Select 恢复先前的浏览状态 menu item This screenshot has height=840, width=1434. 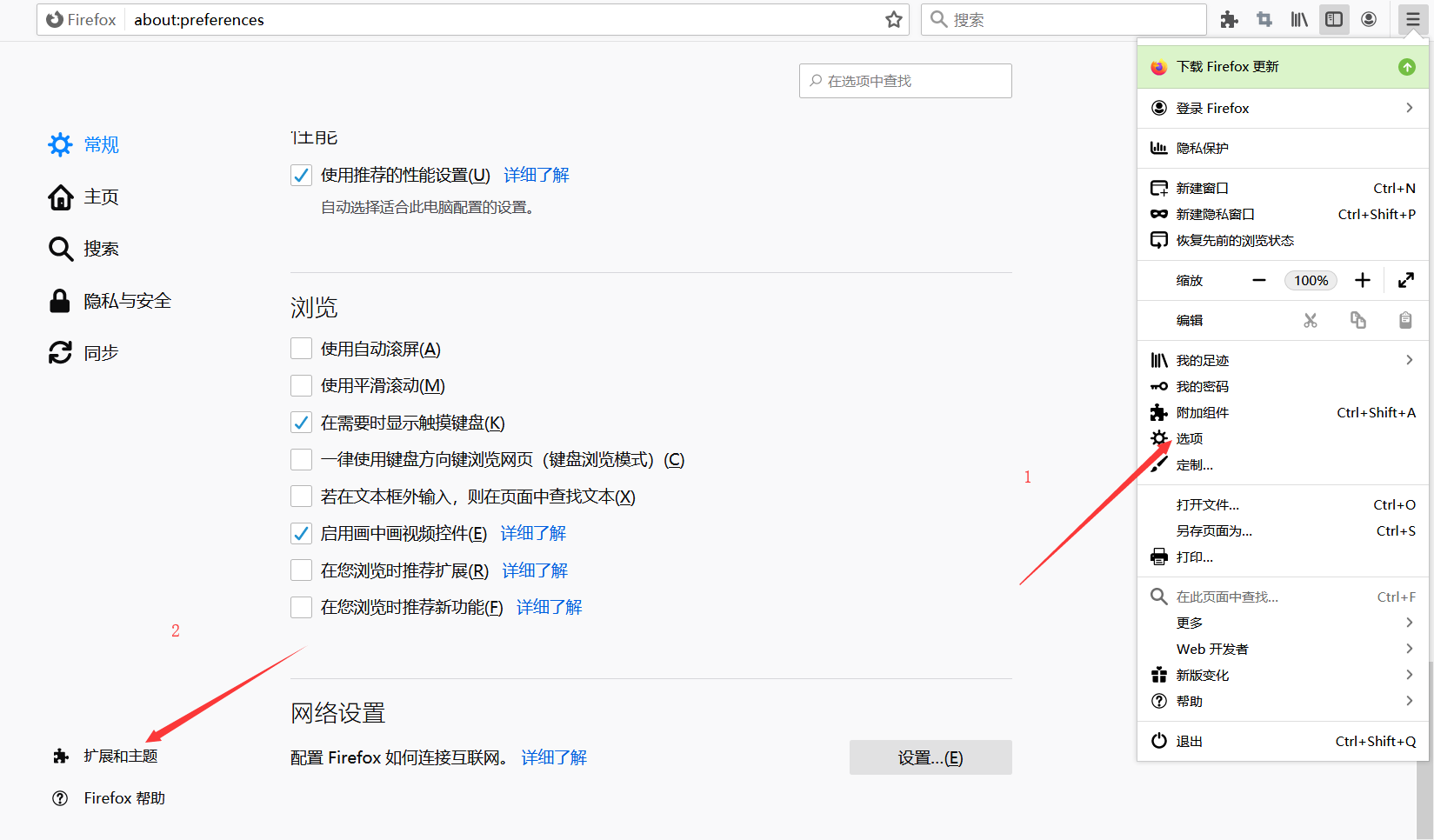click(1283, 240)
